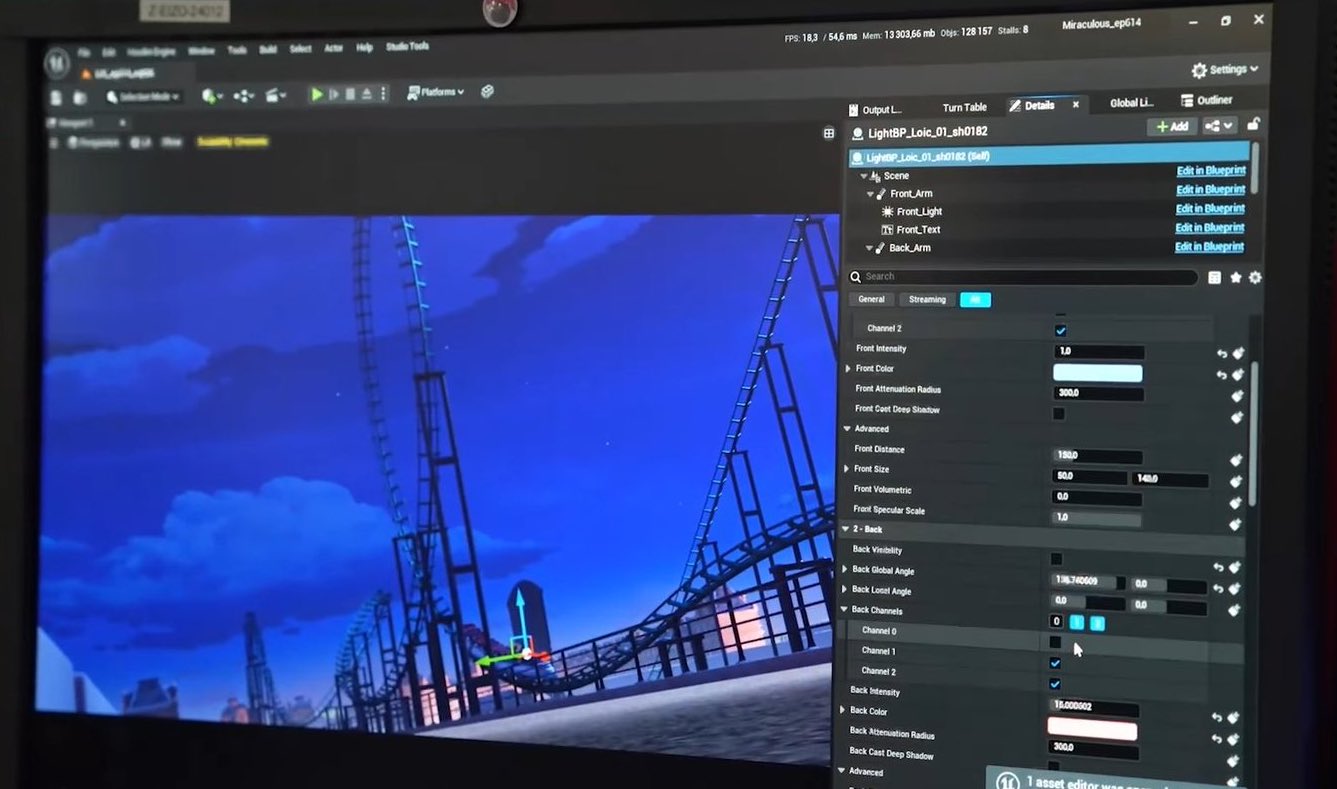Image resolution: width=1337 pixels, height=789 pixels.
Task: Switch to the Output Log tab
Action: pyautogui.click(x=874, y=110)
